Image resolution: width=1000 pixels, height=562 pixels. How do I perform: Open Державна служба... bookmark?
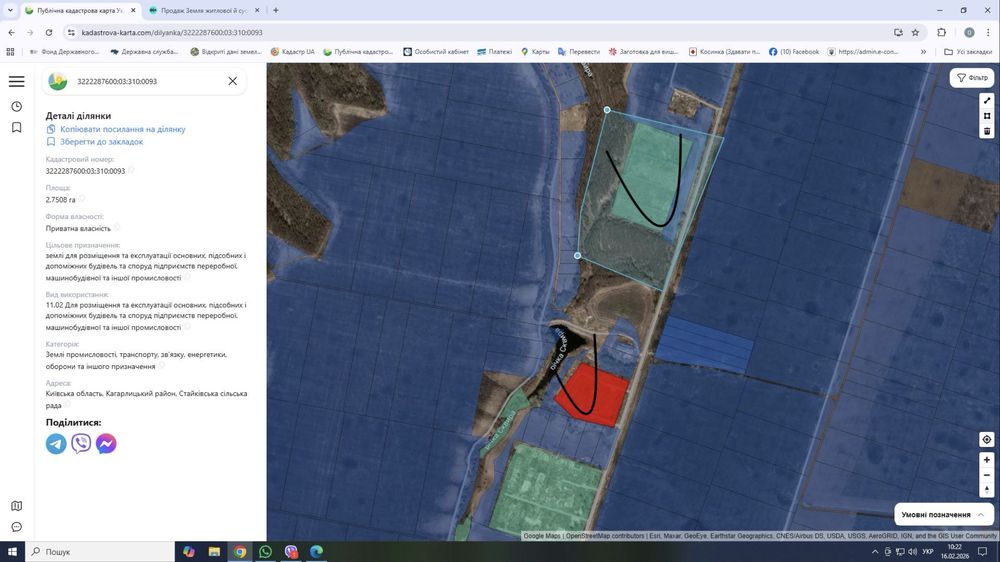(x=143, y=52)
